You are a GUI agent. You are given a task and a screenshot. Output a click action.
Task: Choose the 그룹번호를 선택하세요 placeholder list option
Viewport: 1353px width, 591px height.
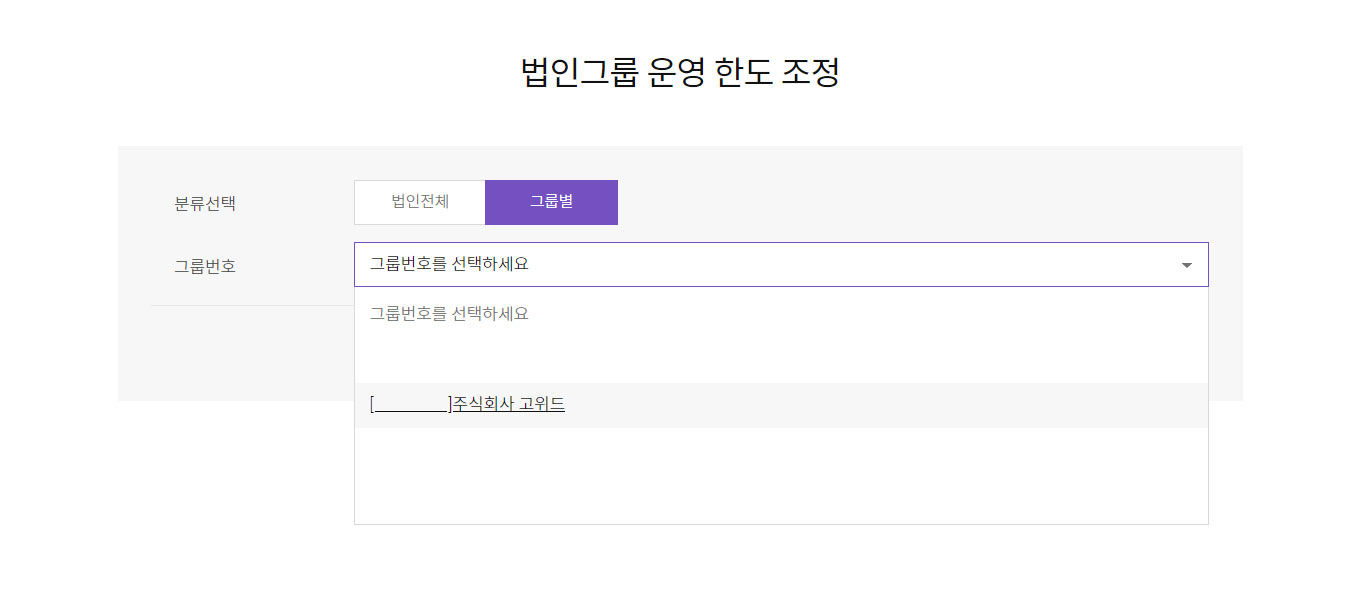click(x=449, y=314)
